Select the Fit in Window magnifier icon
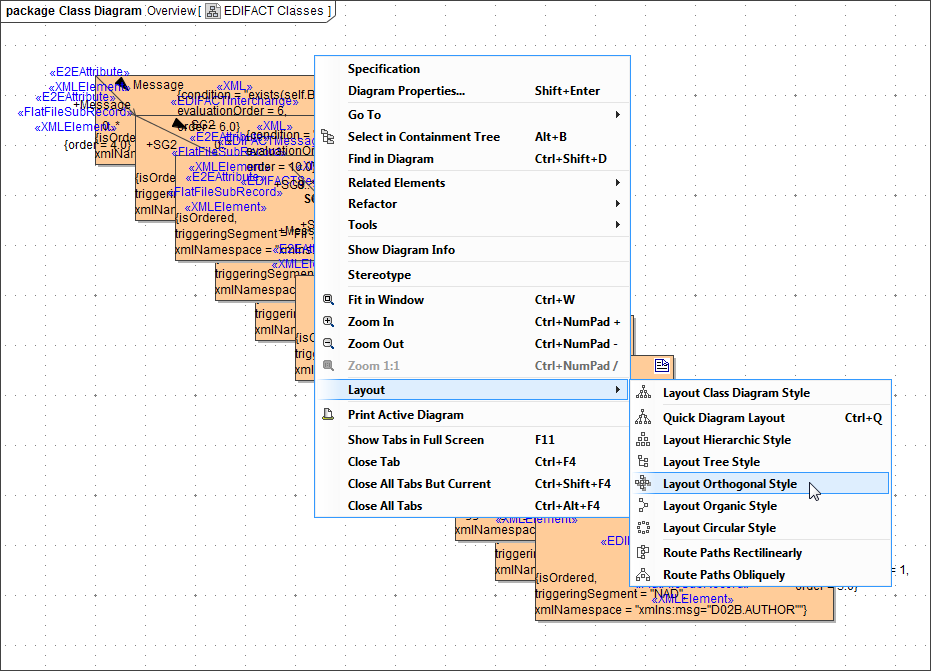 [x=330, y=299]
